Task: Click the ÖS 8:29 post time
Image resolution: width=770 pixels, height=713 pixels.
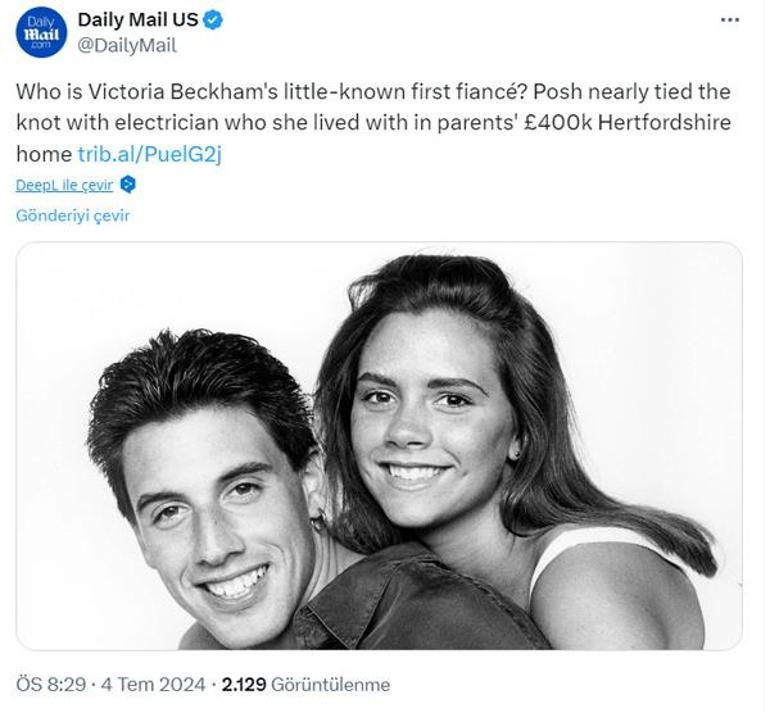Action: (50, 685)
